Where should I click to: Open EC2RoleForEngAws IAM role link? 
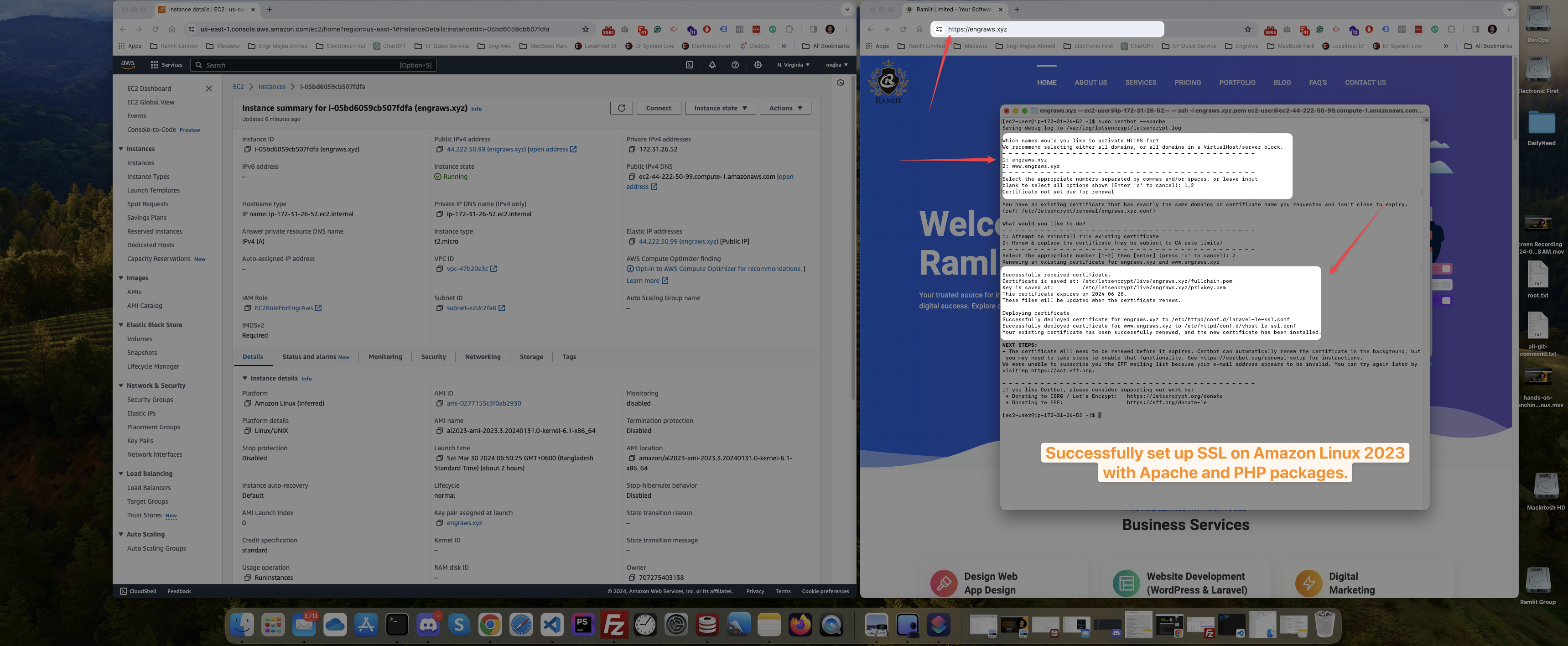pyautogui.click(x=283, y=308)
